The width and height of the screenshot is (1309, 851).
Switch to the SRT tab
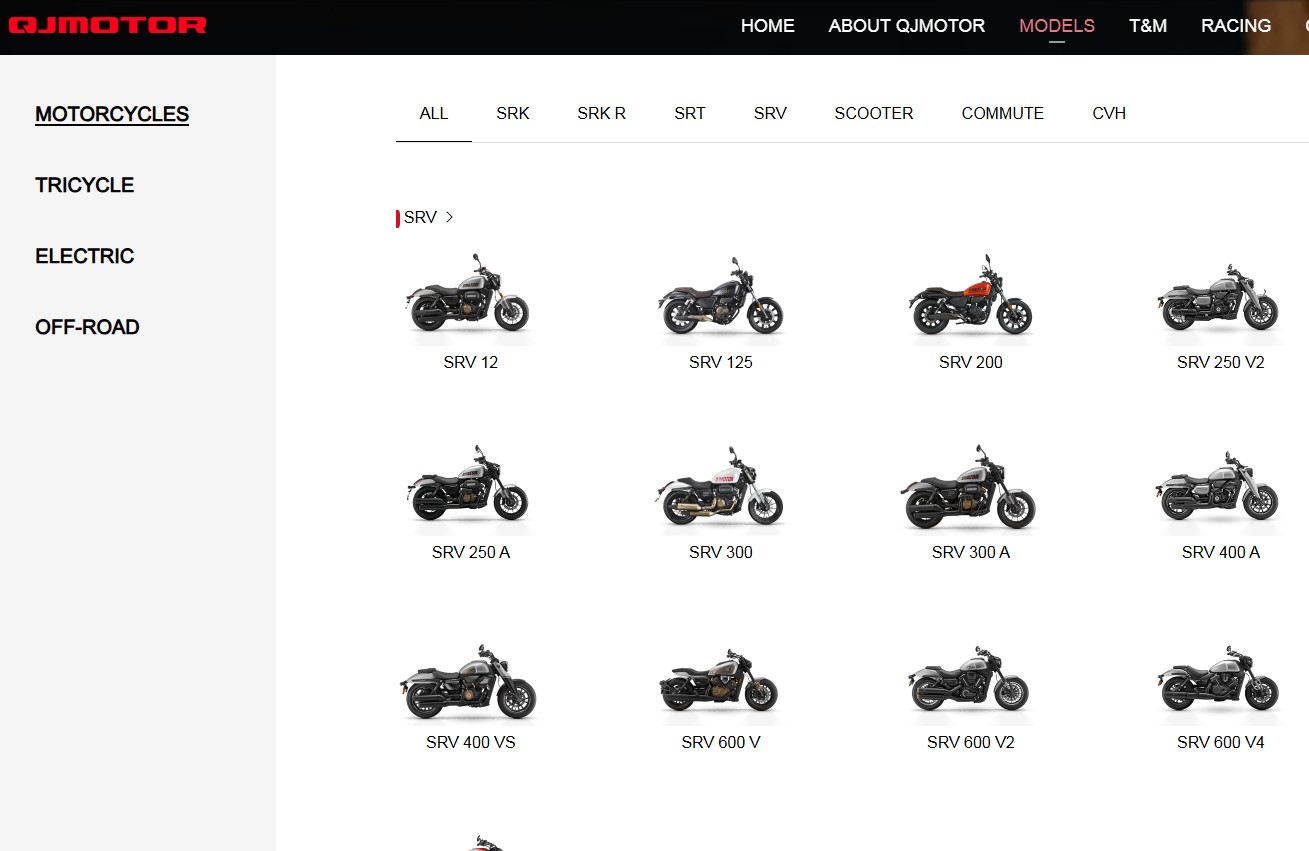point(690,113)
